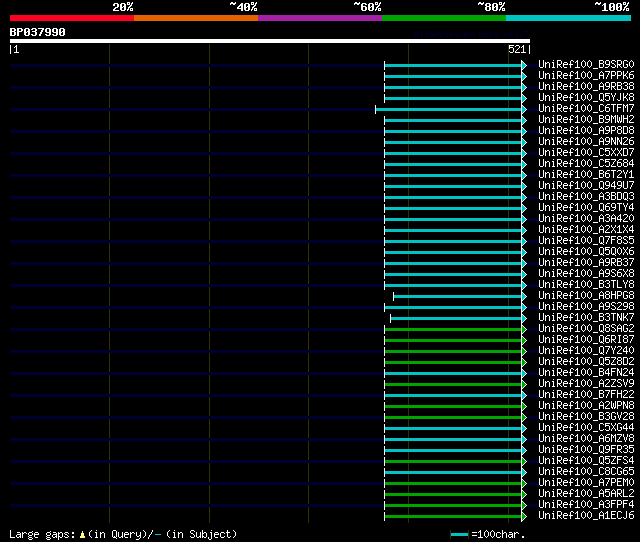This screenshot has height=542, width=640.
Task: Click UniRef100_A5ARL2 label
Action: pos(586,494)
